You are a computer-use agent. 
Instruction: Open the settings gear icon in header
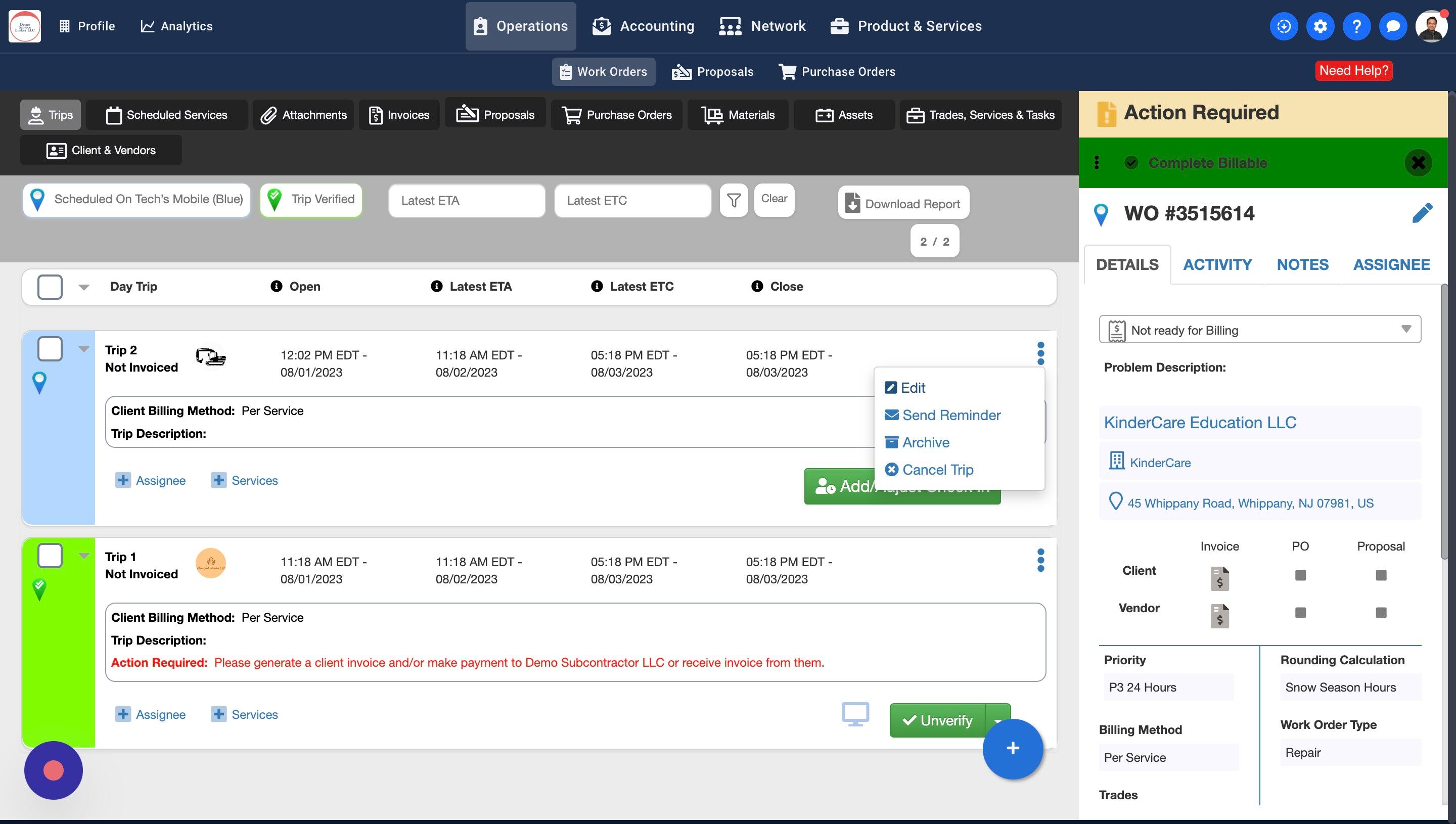point(1319,26)
